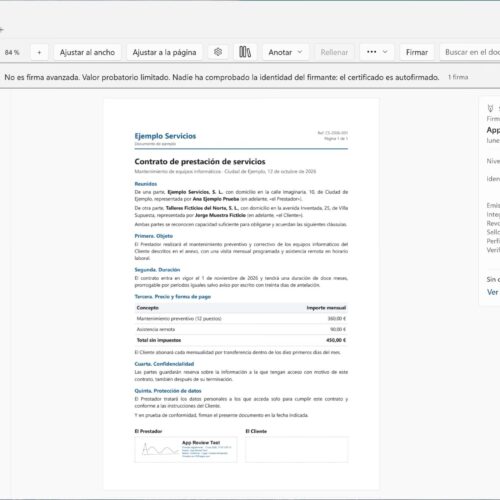Click the 'Reunidos' section heading

pos(146,184)
